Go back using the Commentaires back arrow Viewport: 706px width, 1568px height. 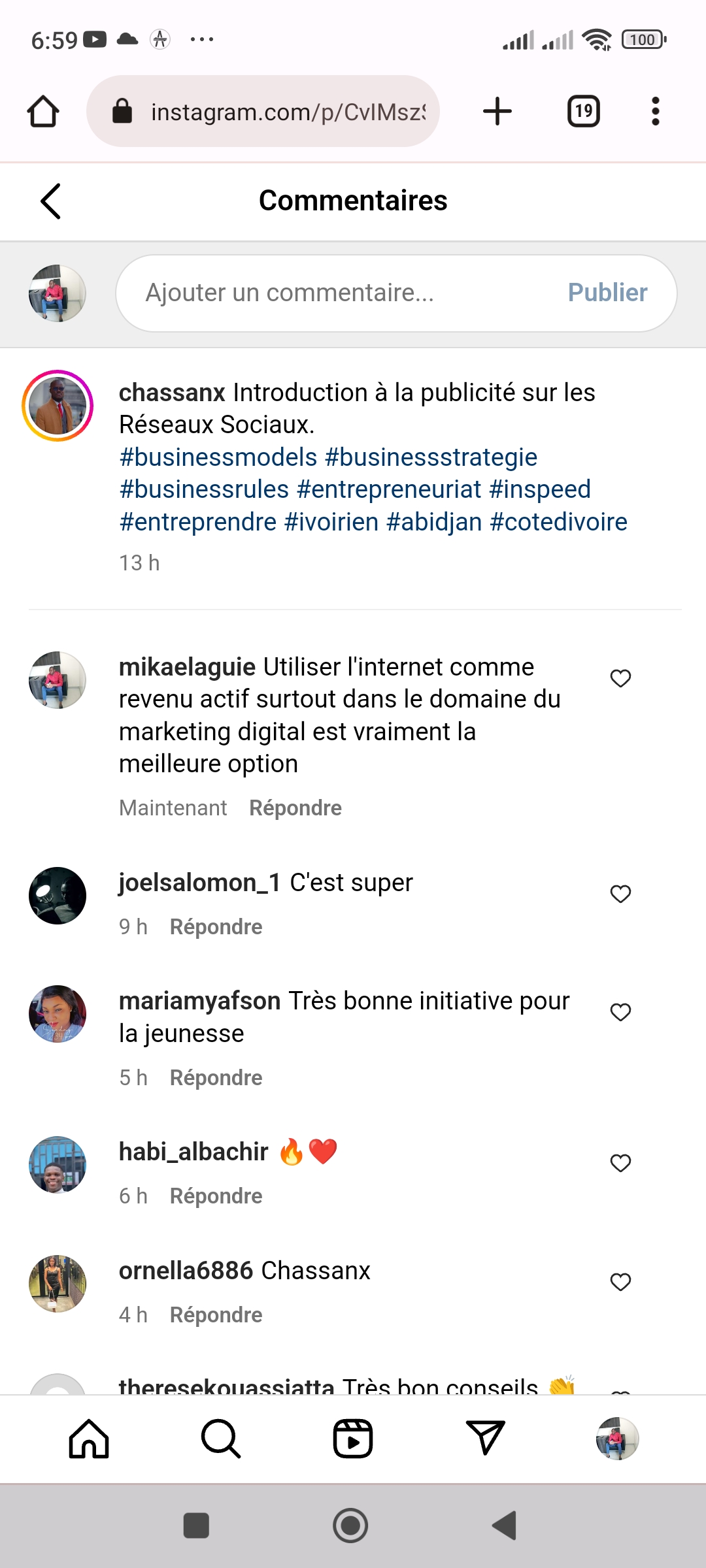50,201
